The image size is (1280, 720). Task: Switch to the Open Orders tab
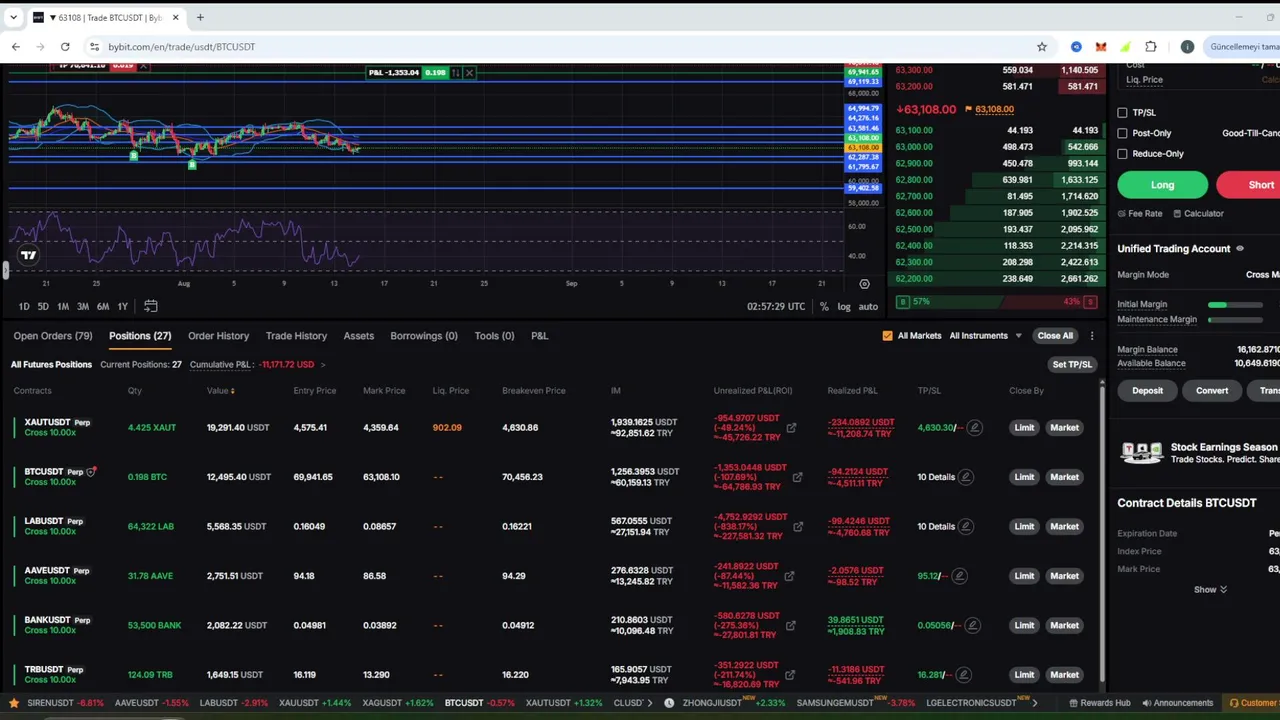point(53,336)
